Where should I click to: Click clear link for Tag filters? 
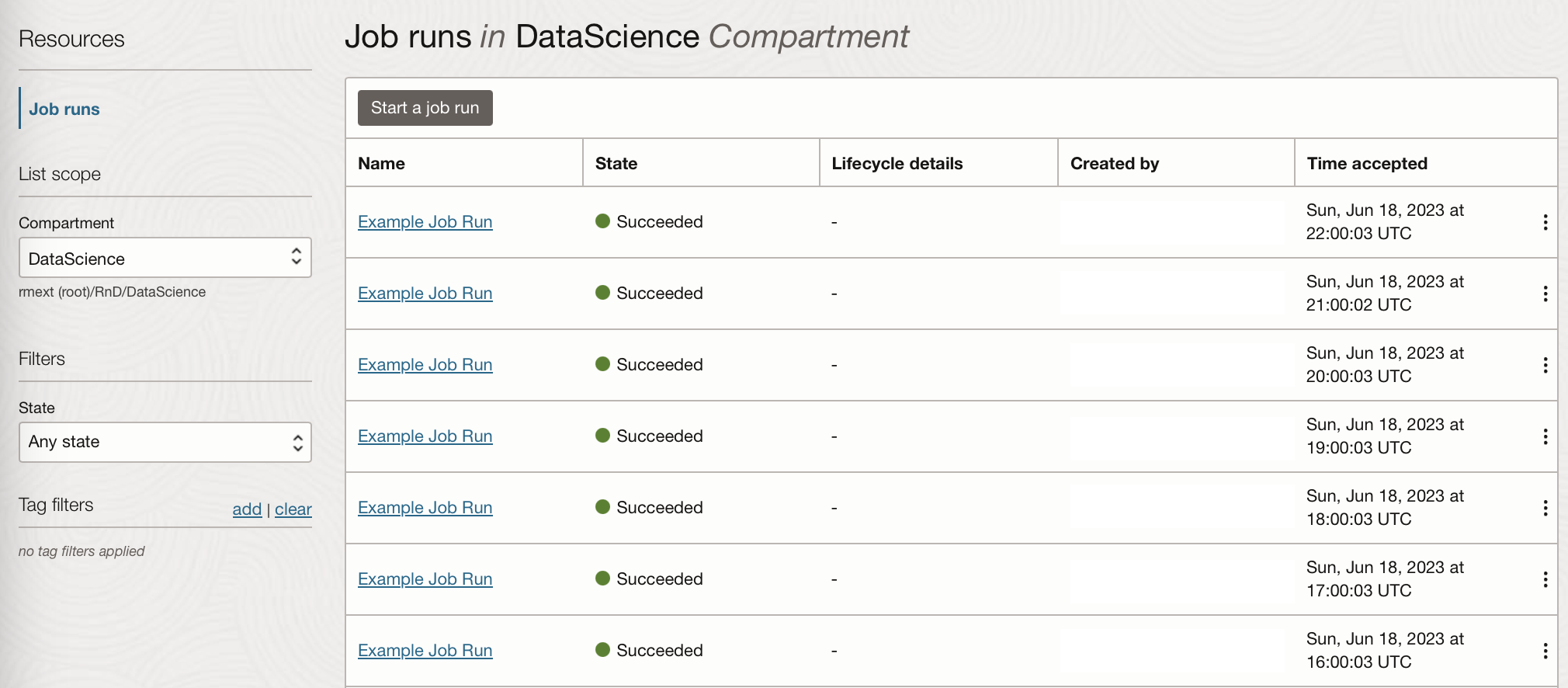[x=293, y=509]
